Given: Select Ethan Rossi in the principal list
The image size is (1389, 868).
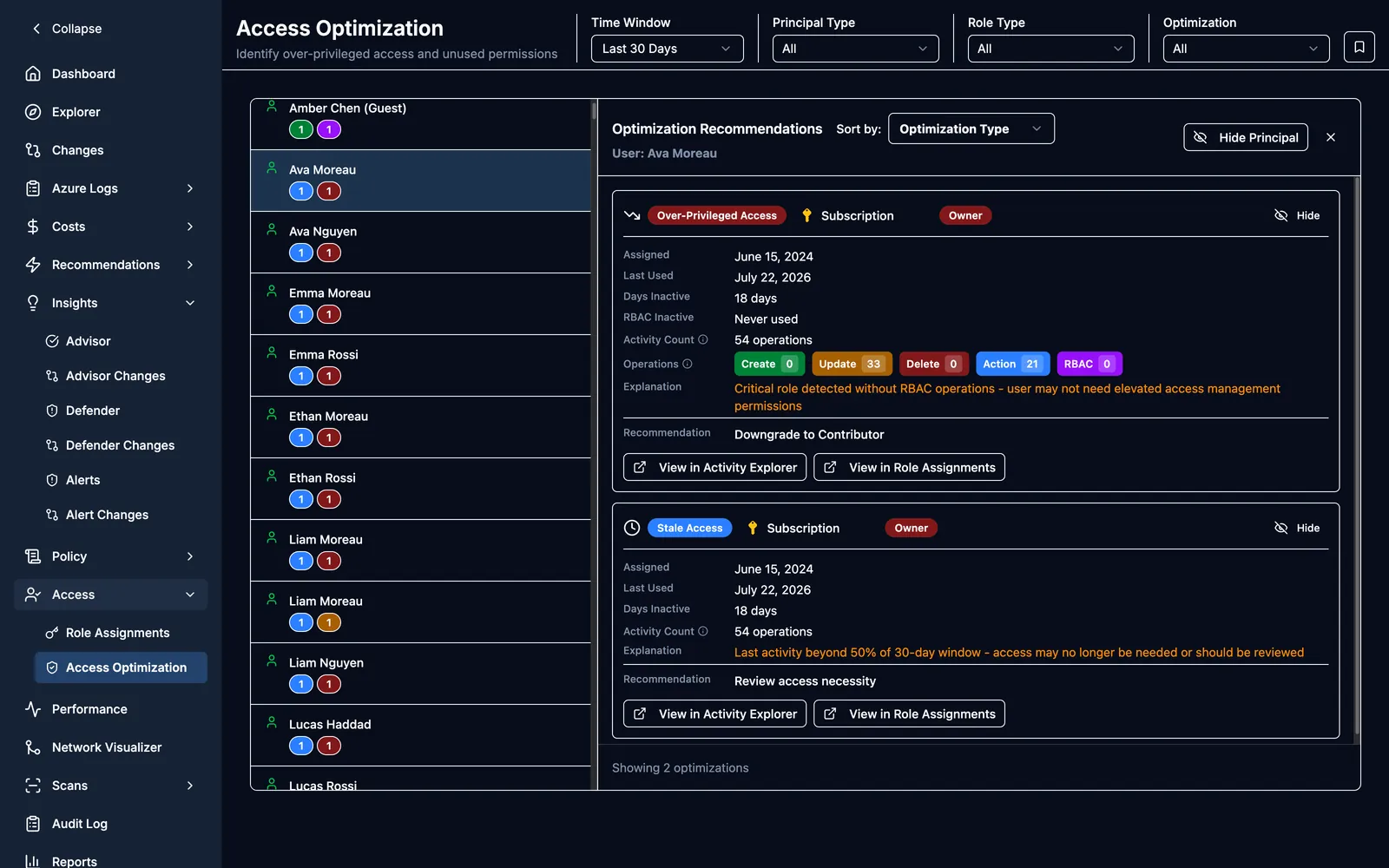Looking at the screenshot, I should click(421, 489).
